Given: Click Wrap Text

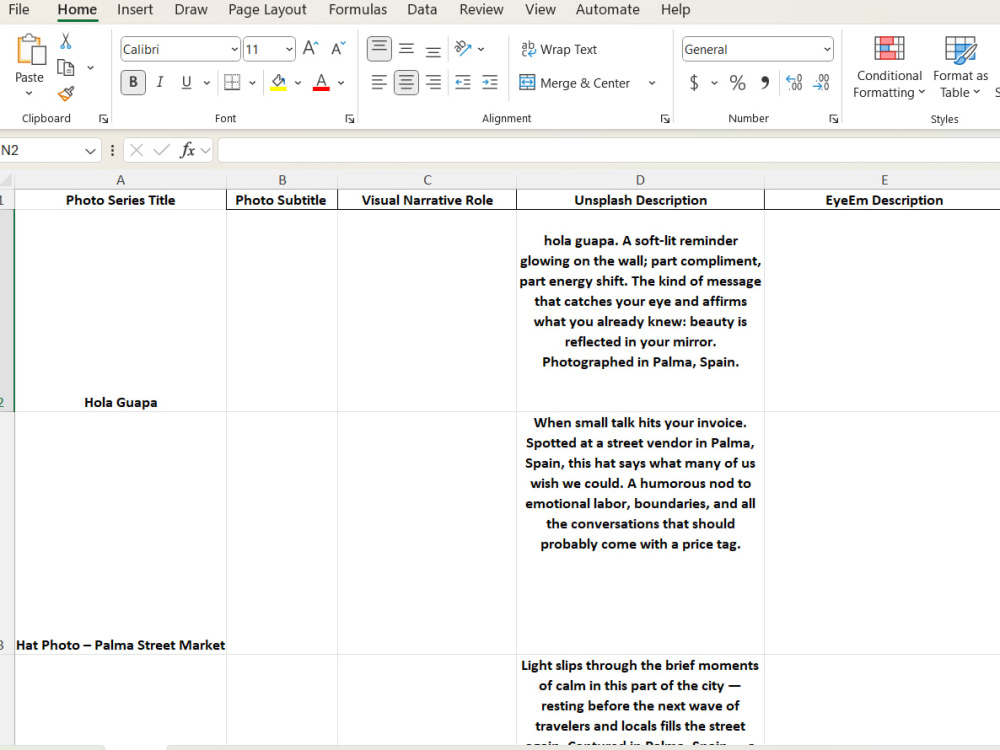Looking at the screenshot, I should [559, 49].
